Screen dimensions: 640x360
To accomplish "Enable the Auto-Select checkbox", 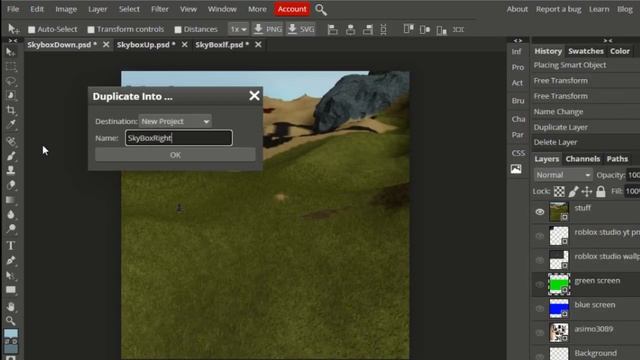I will (31, 29).
